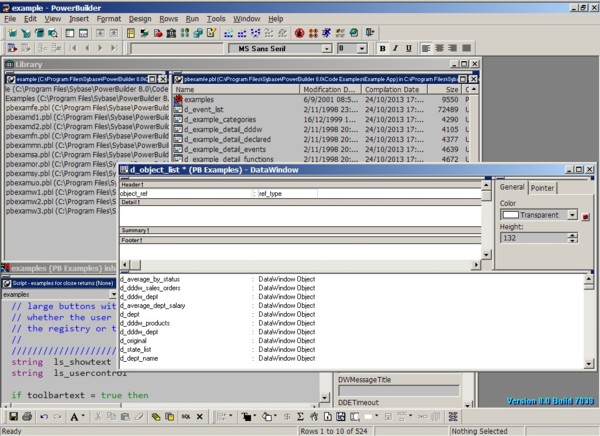Toggle the System Tree window icon
The height and width of the screenshot is (436, 600).
pyautogui.click(x=70, y=33)
